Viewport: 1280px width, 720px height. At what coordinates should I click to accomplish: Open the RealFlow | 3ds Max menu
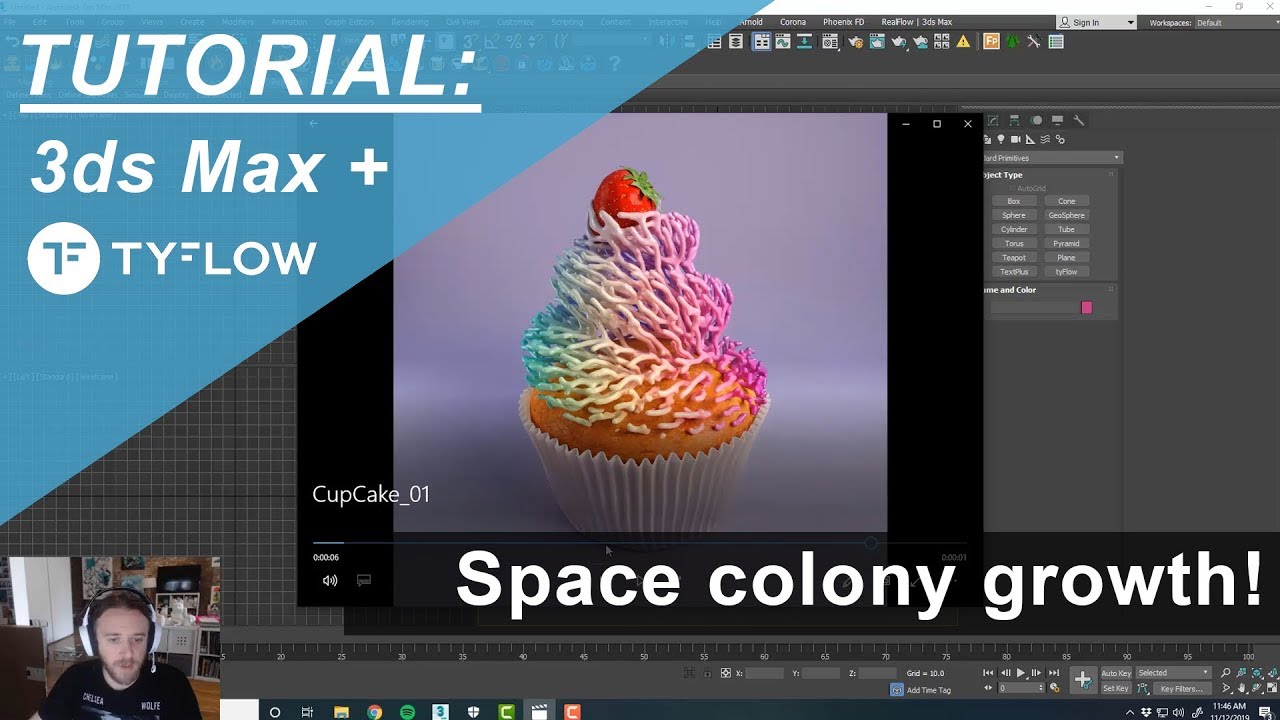coord(916,22)
